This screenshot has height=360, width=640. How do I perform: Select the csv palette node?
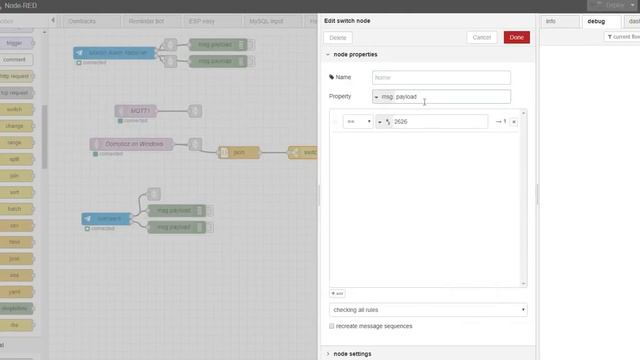16,225
